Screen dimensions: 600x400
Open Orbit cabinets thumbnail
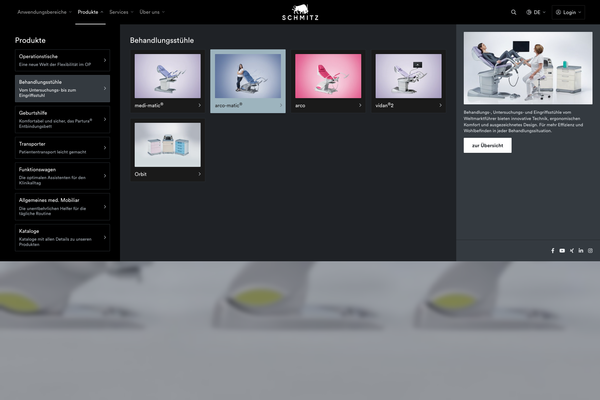[x=168, y=145]
